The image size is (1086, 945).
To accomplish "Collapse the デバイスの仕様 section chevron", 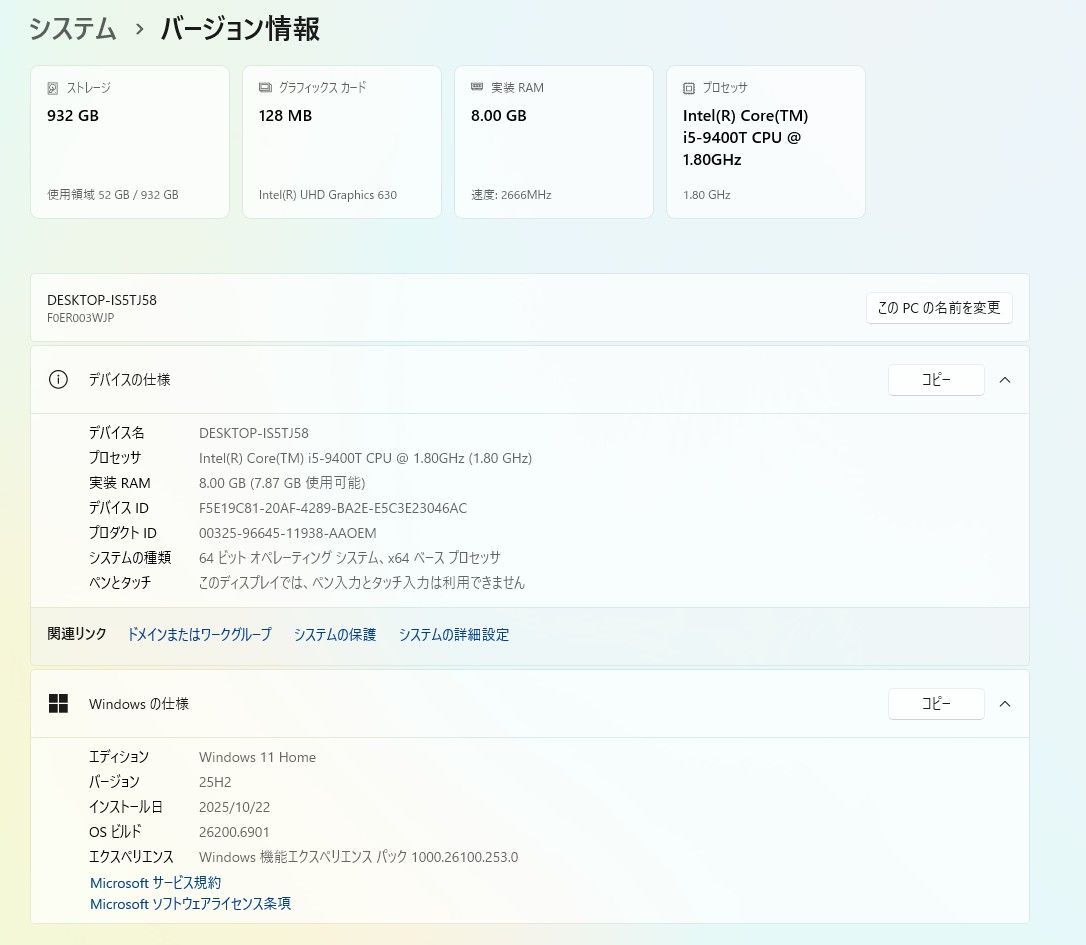I will tap(1005, 380).
